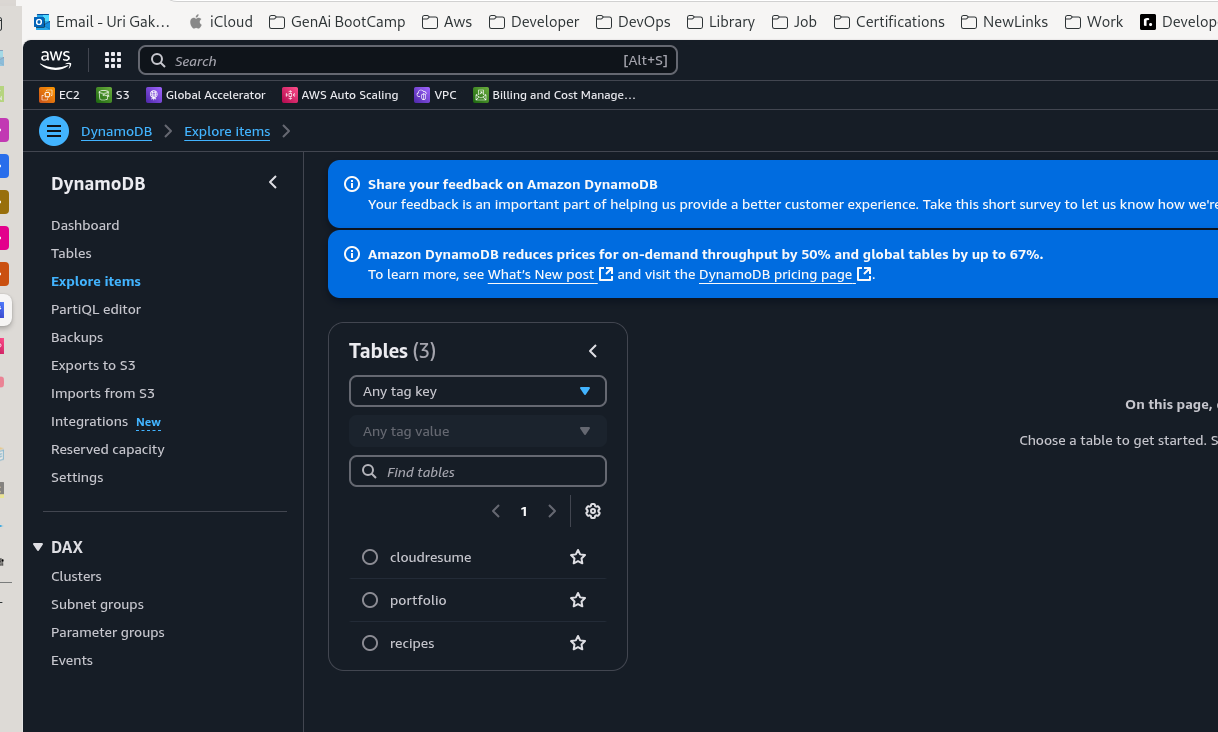Open the Library bookmark folder
The height and width of the screenshot is (732, 1218).
720,21
